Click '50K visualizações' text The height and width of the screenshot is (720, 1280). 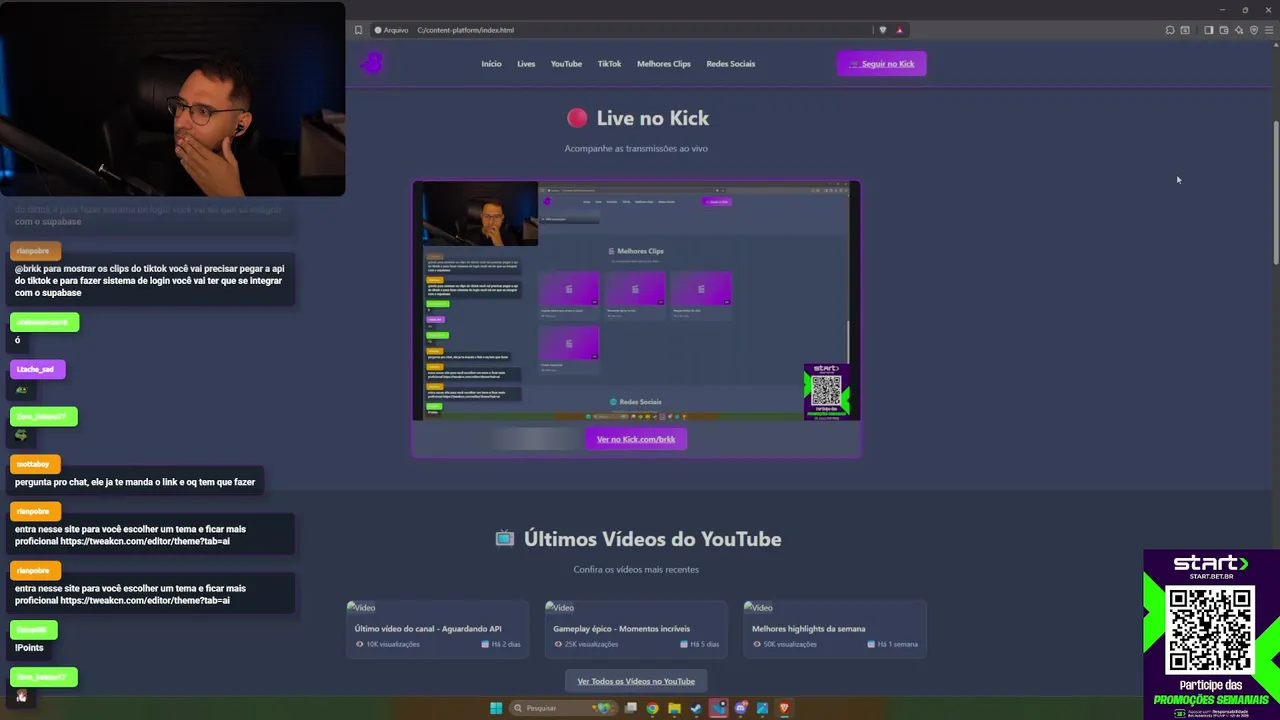(791, 644)
